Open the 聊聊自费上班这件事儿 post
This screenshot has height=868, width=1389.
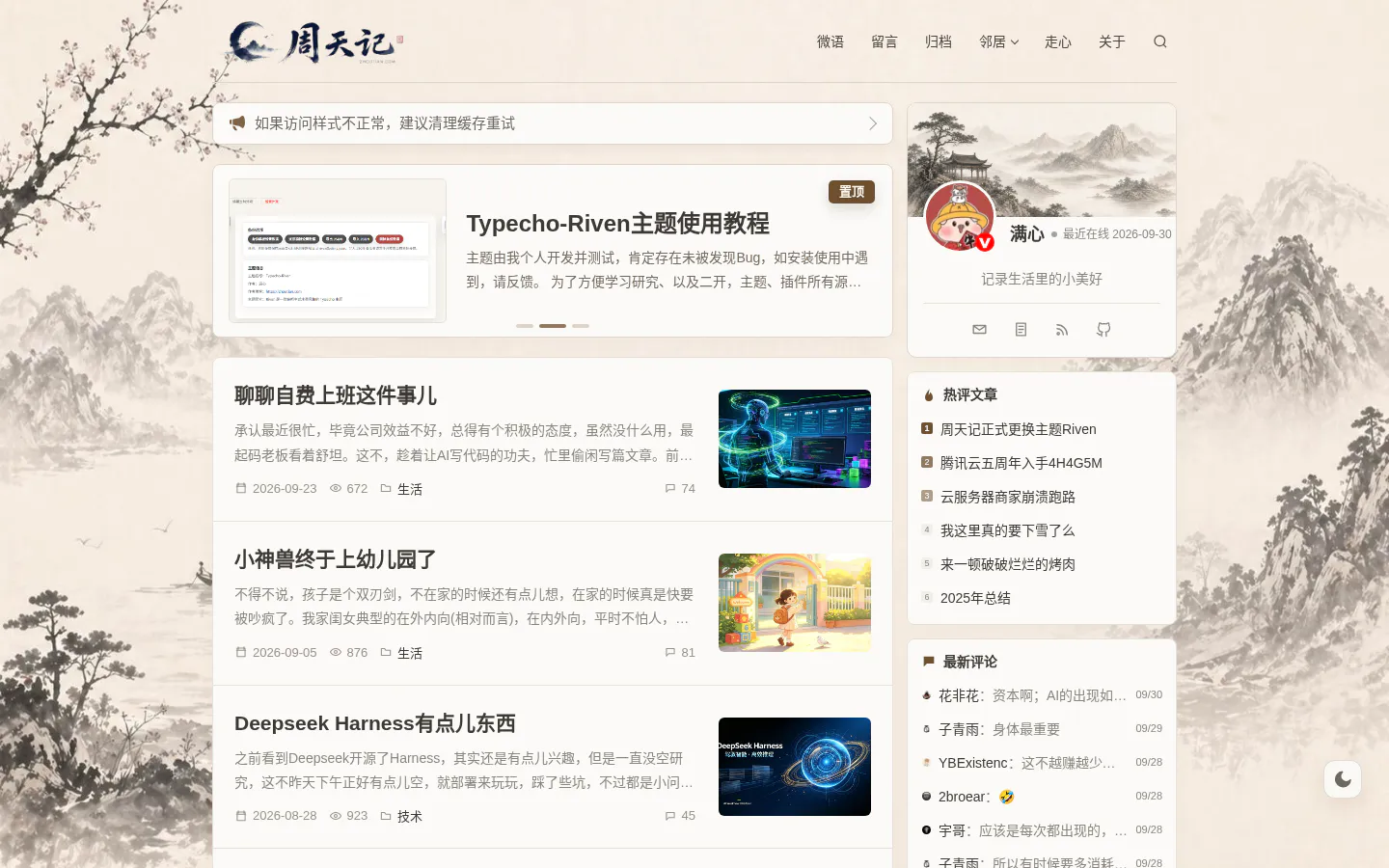click(x=336, y=395)
